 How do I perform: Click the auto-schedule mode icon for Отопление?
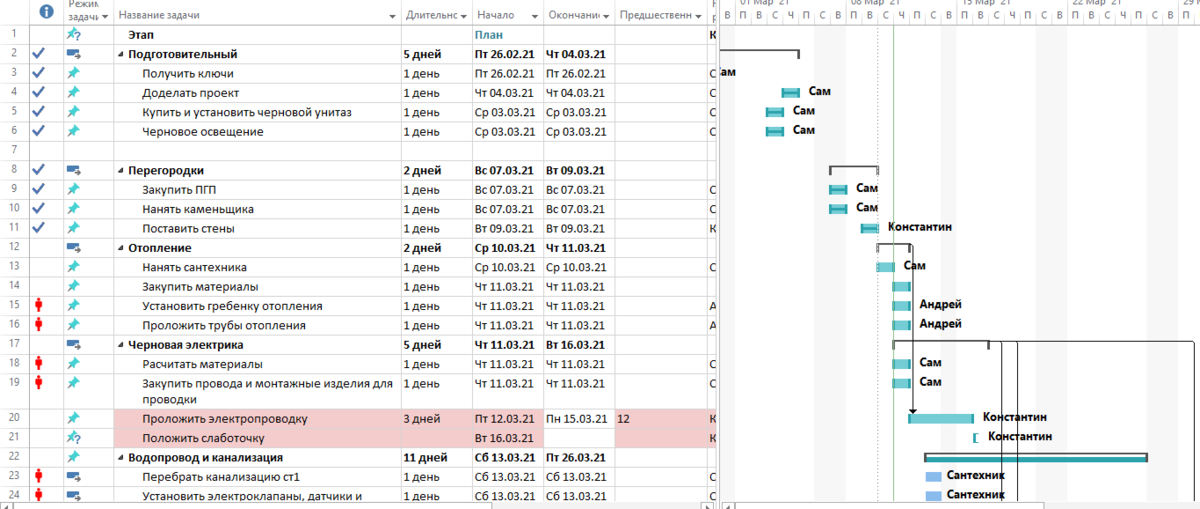click(x=74, y=247)
